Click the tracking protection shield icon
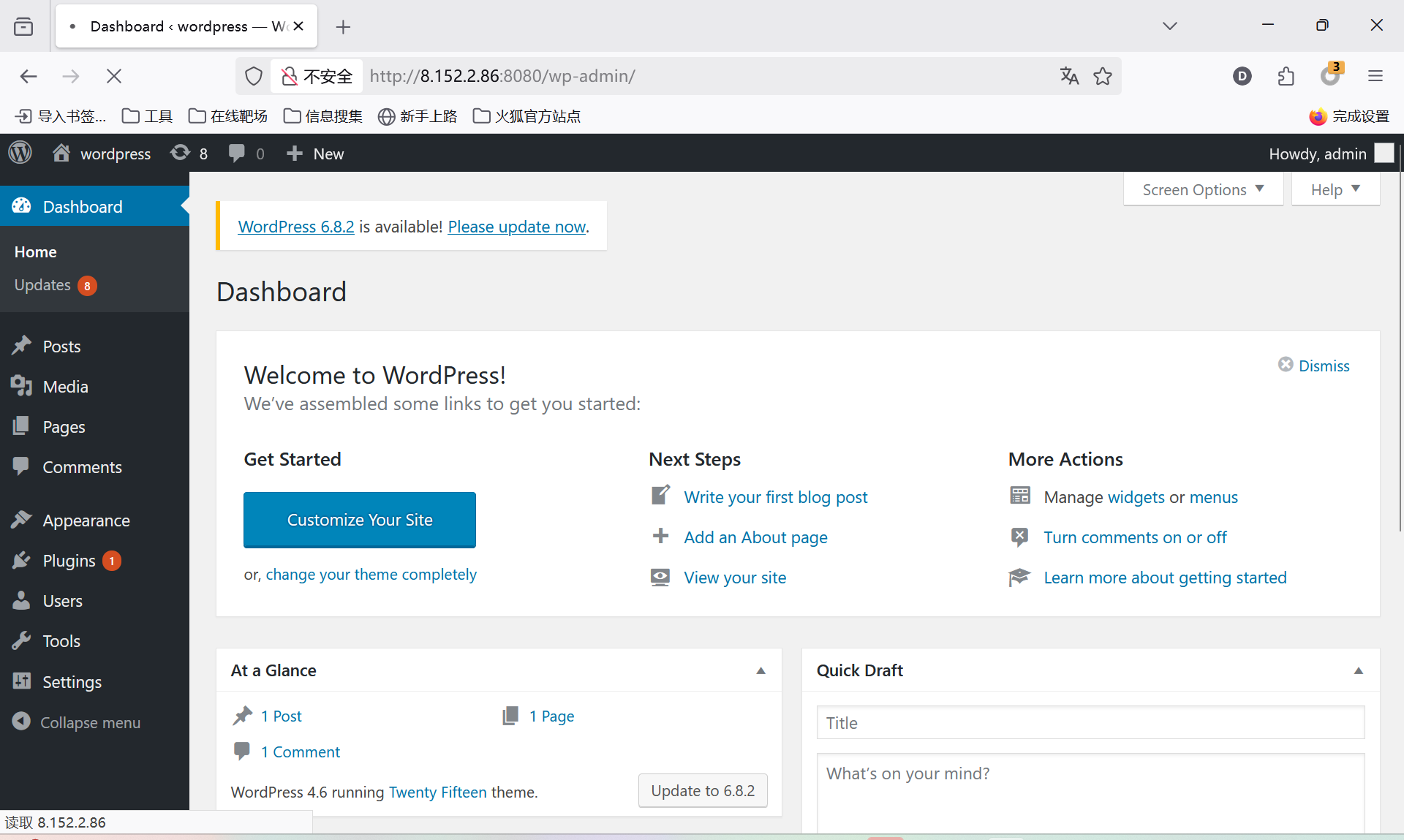This screenshot has width=1404, height=840. pos(254,76)
